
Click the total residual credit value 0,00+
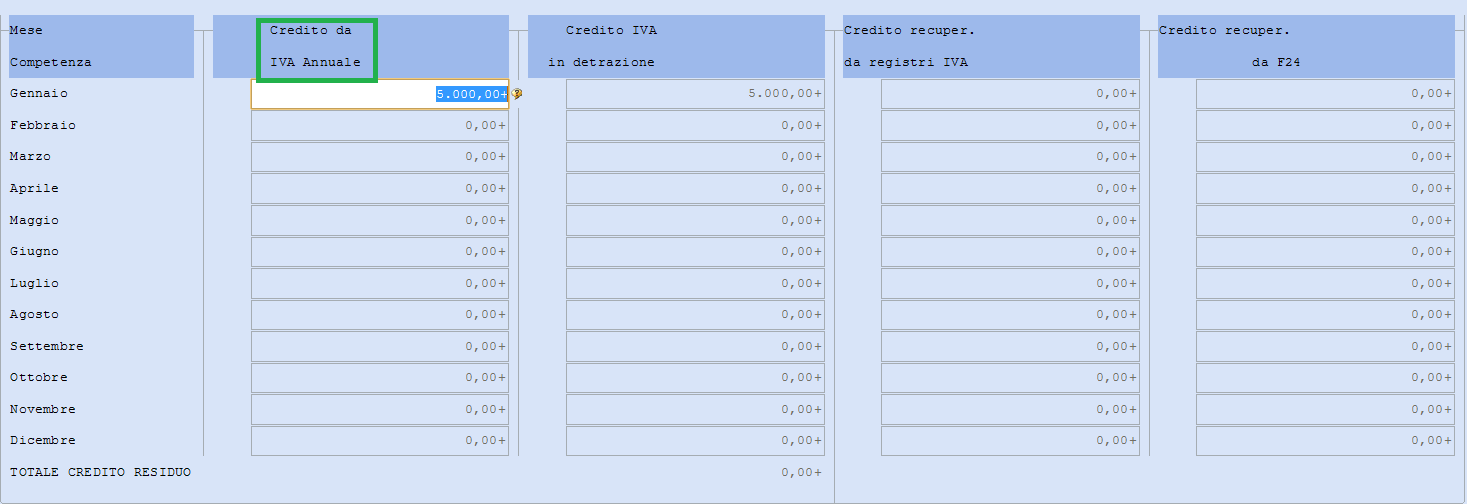[802, 472]
